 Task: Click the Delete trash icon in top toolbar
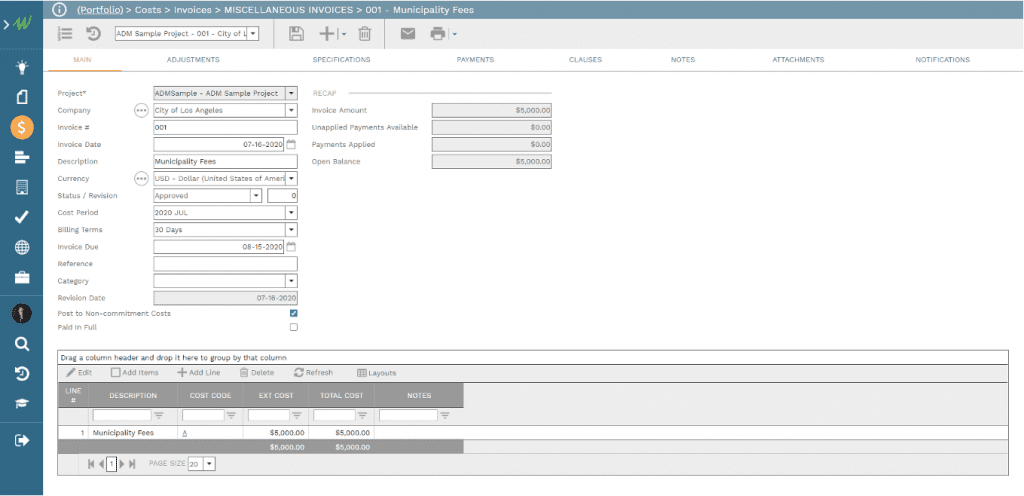click(365, 34)
